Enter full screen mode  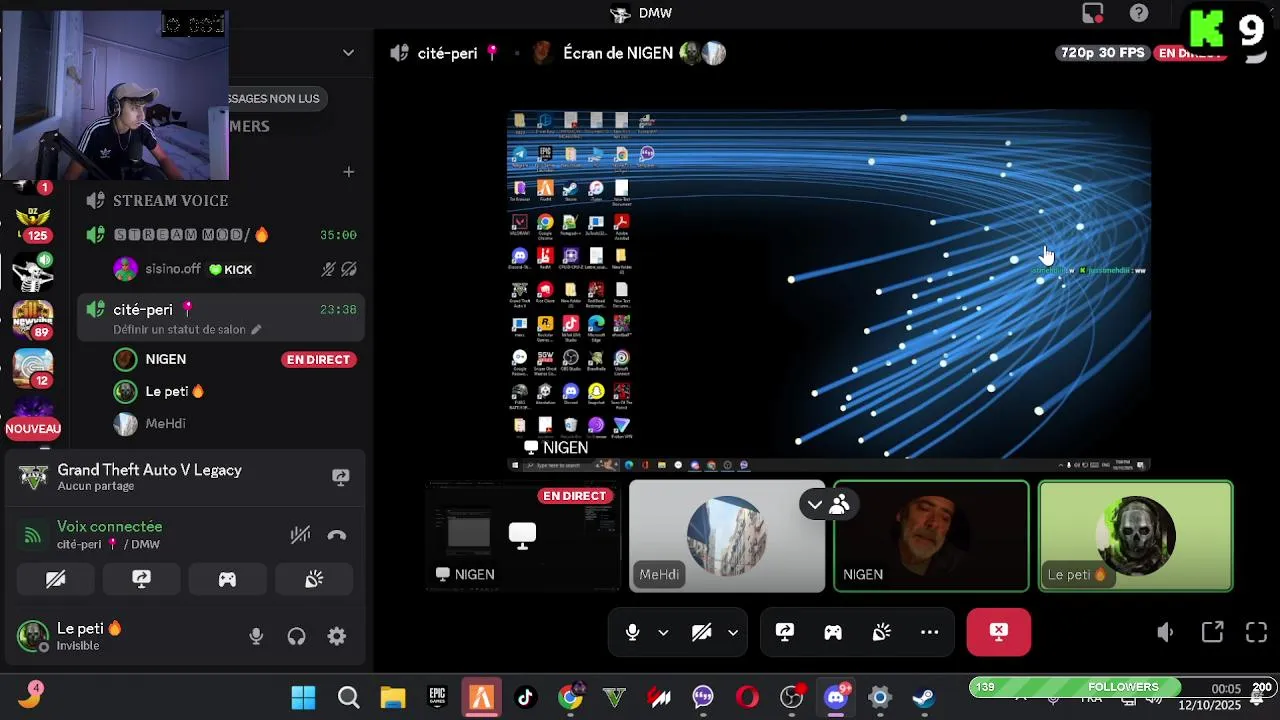click(1257, 632)
